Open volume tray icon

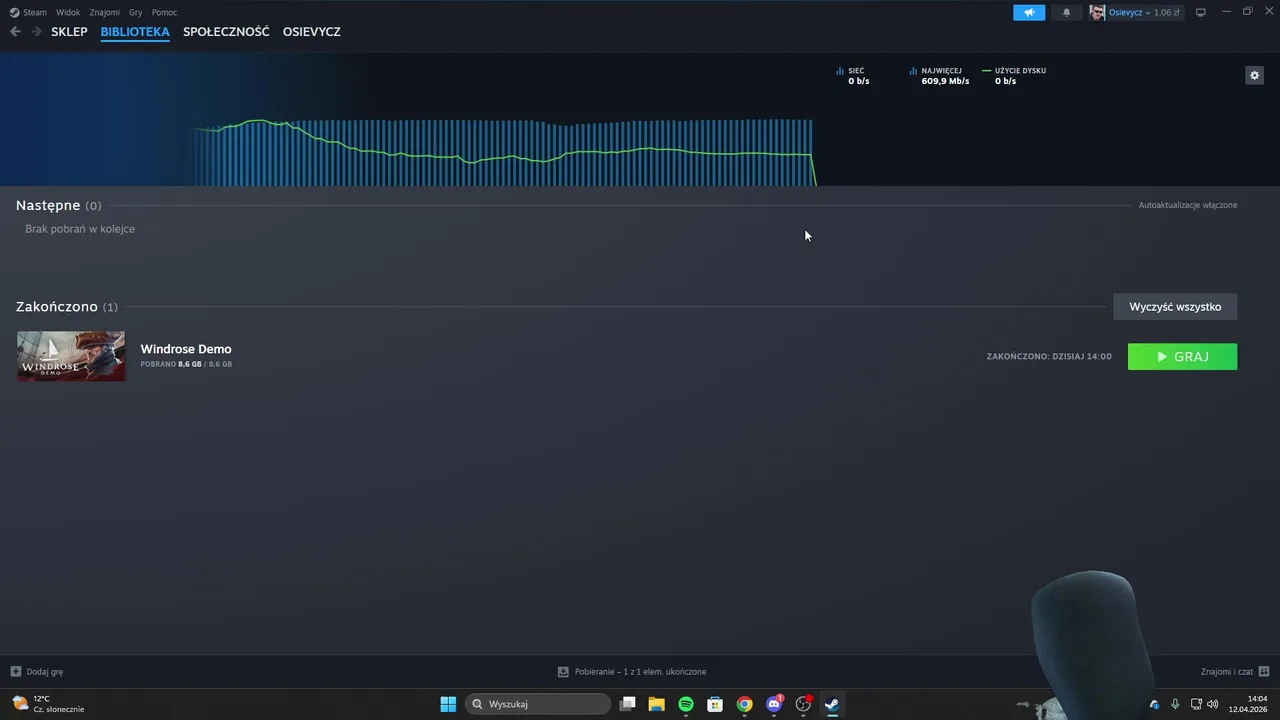pyautogui.click(x=1213, y=704)
